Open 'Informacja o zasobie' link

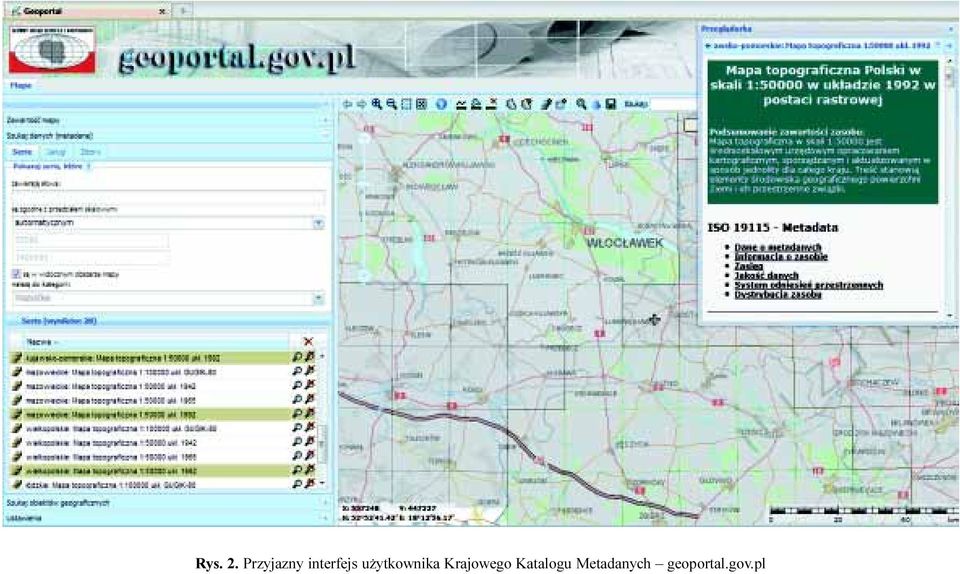tap(781, 256)
